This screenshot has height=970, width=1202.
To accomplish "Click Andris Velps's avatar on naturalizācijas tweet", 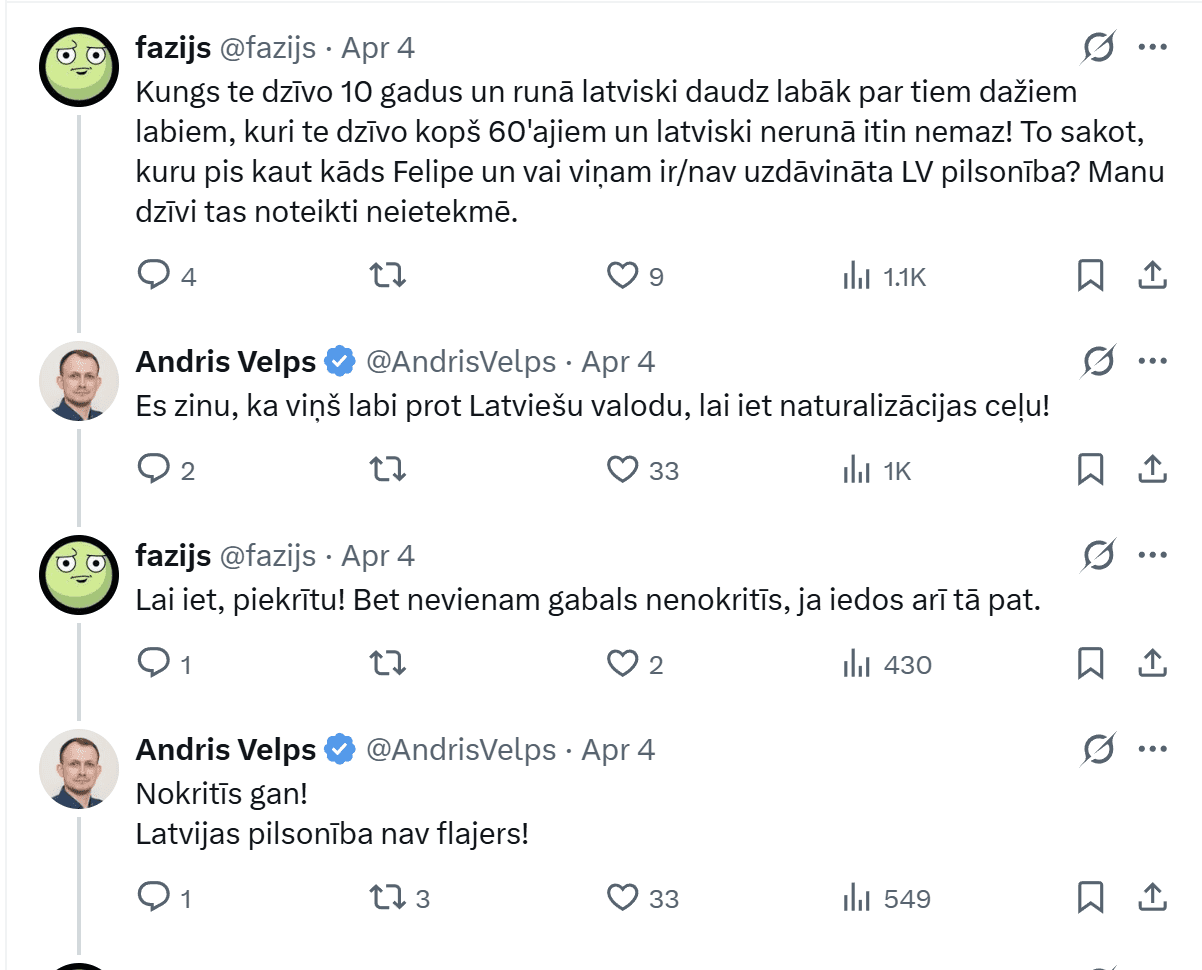I will tap(79, 381).
